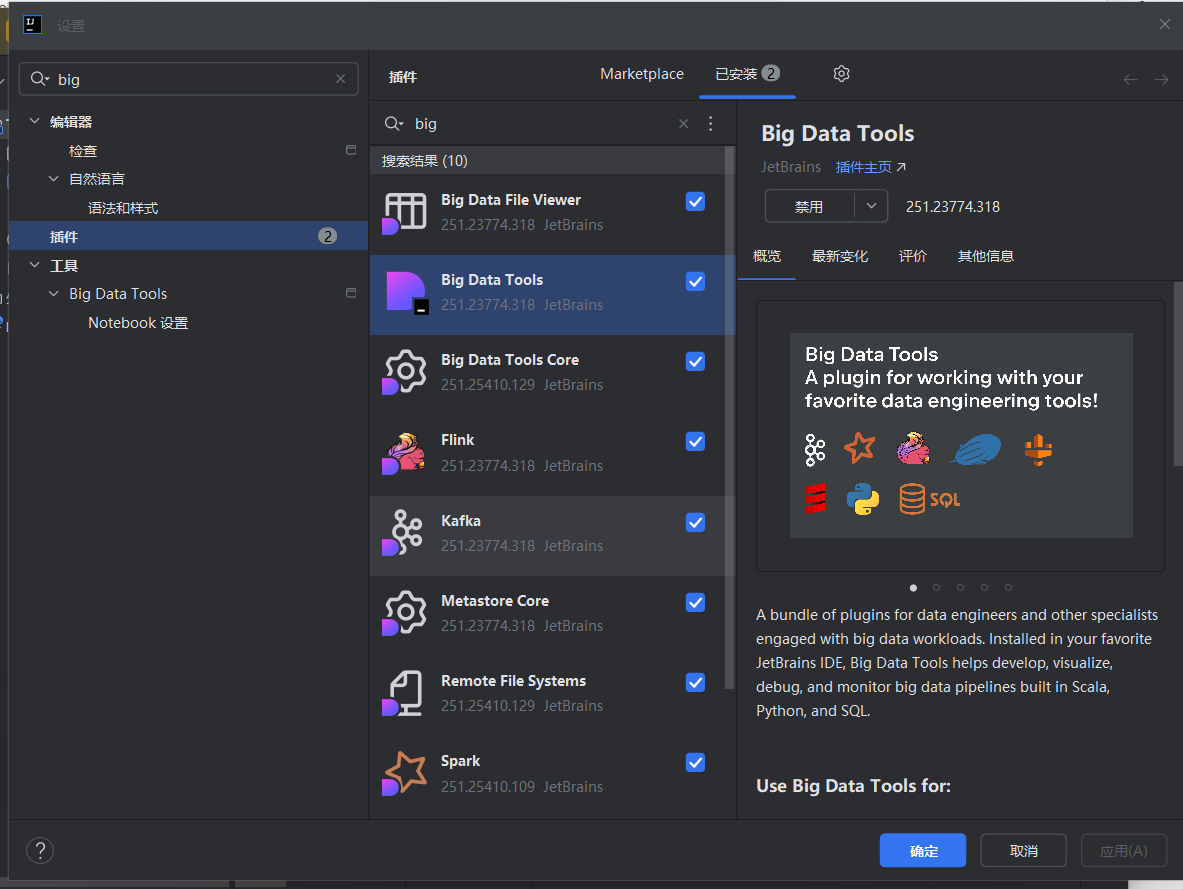Collapse the 自然语言 tree node
The height and width of the screenshot is (889, 1183).
(x=54, y=179)
